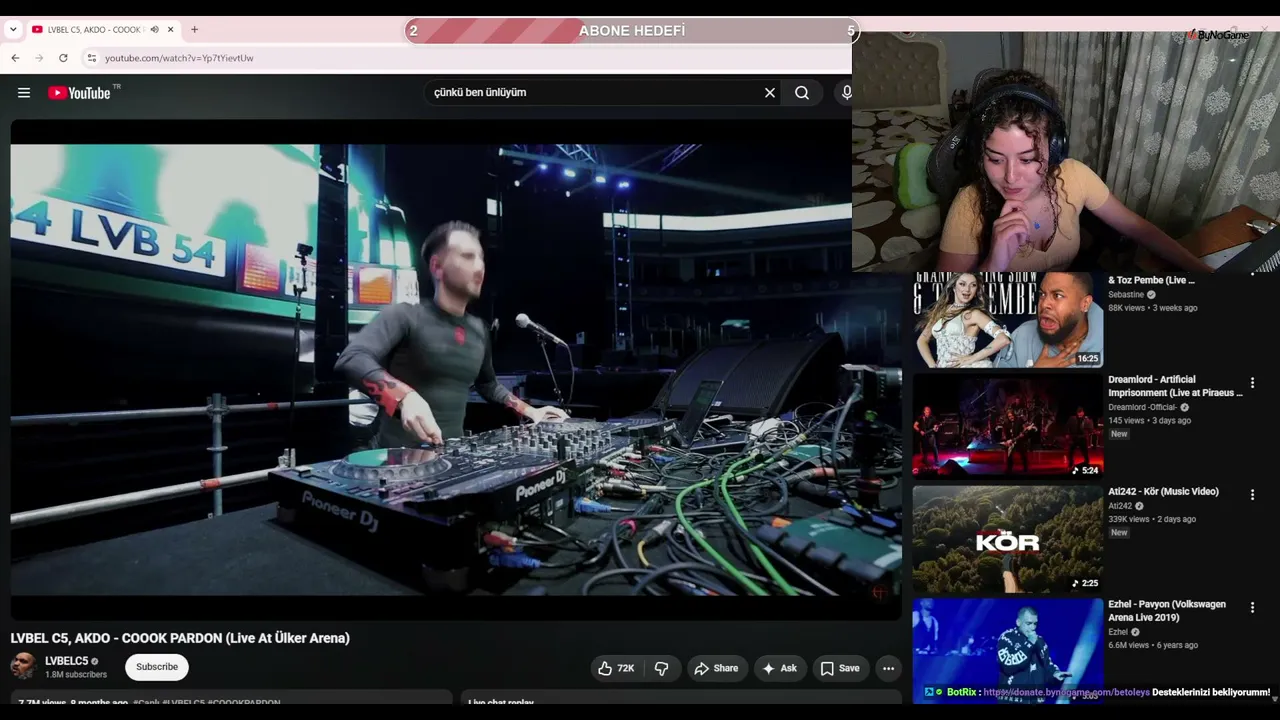Open the Ezhel Pavyon live thumbnail
The width and height of the screenshot is (1280, 720).
click(1008, 650)
